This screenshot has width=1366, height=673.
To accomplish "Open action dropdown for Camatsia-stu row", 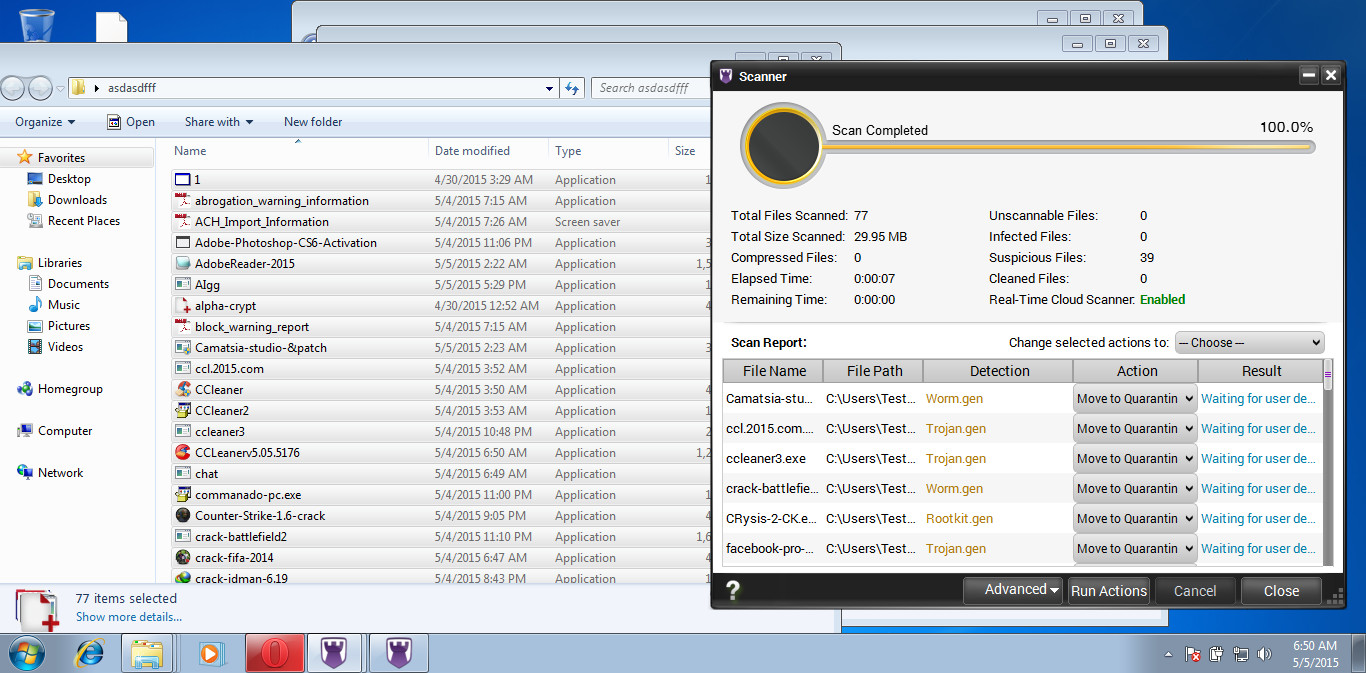I will pos(1136,398).
